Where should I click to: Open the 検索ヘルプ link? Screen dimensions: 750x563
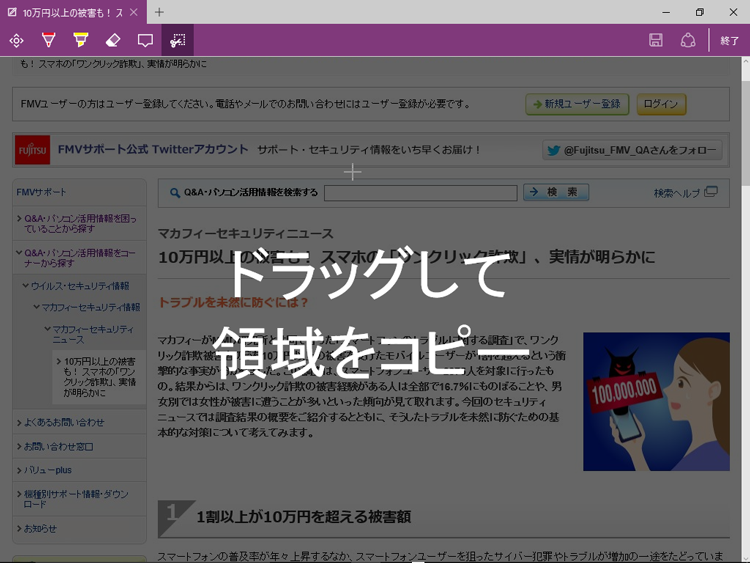pyautogui.click(x=685, y=193)
